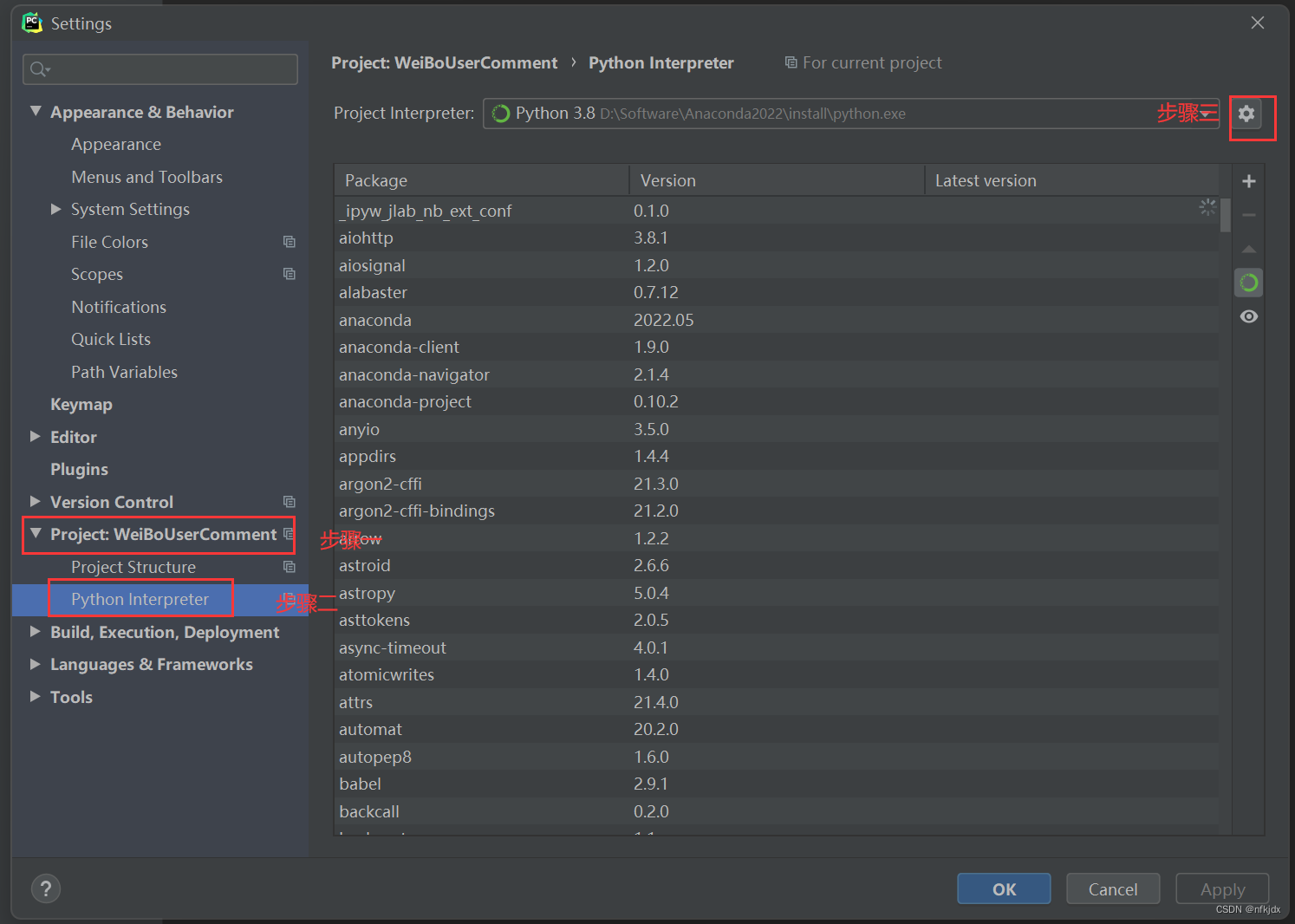1295x924 pixels.
Task: Expand the Version Control section
Action: point(36,501)
